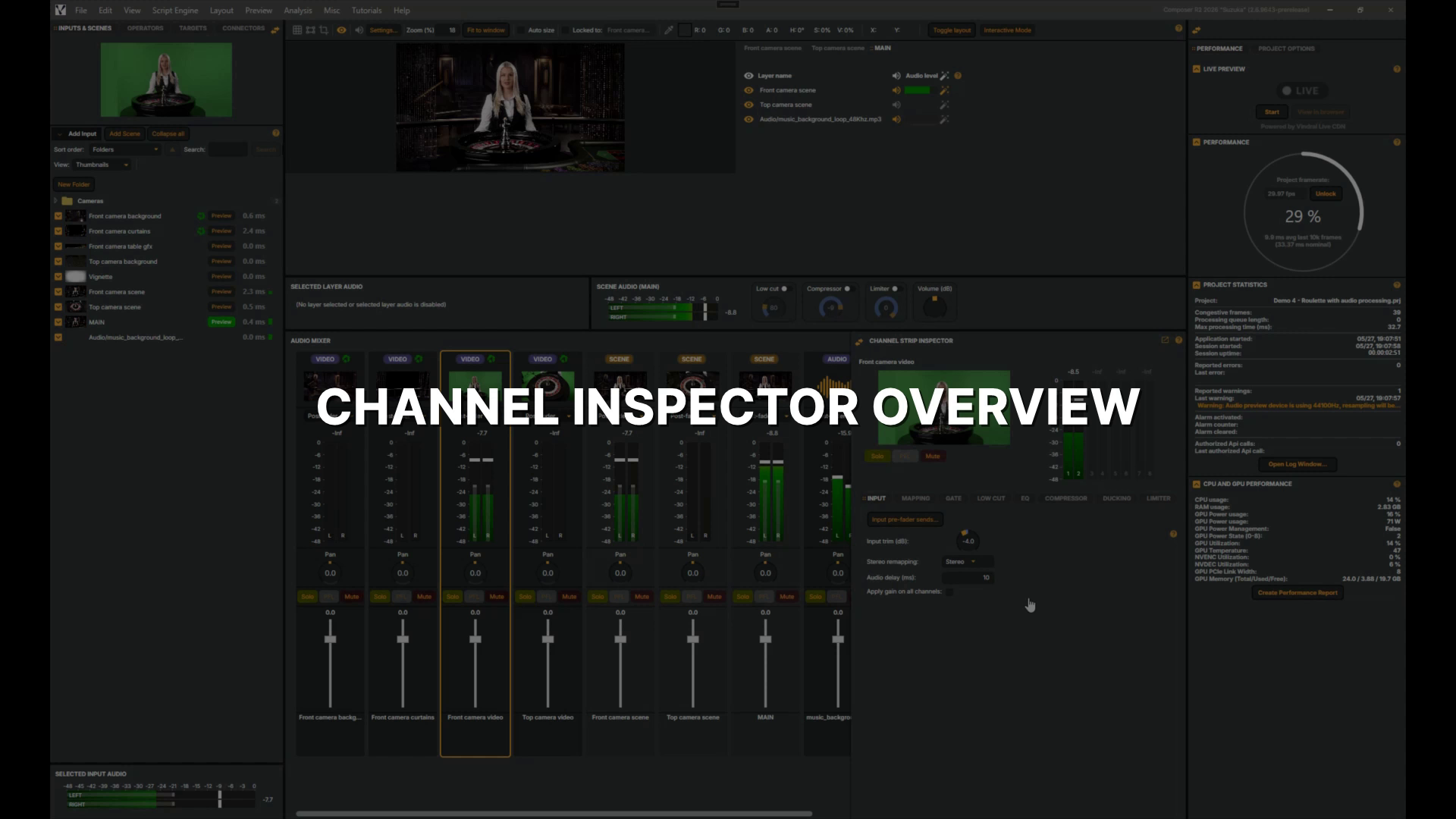Image resolution: width=1456 pixels, height=819 pixels.
Task: Click help icon next to Live Preview
Action: pyautogui.click(x=1397, y=69)
